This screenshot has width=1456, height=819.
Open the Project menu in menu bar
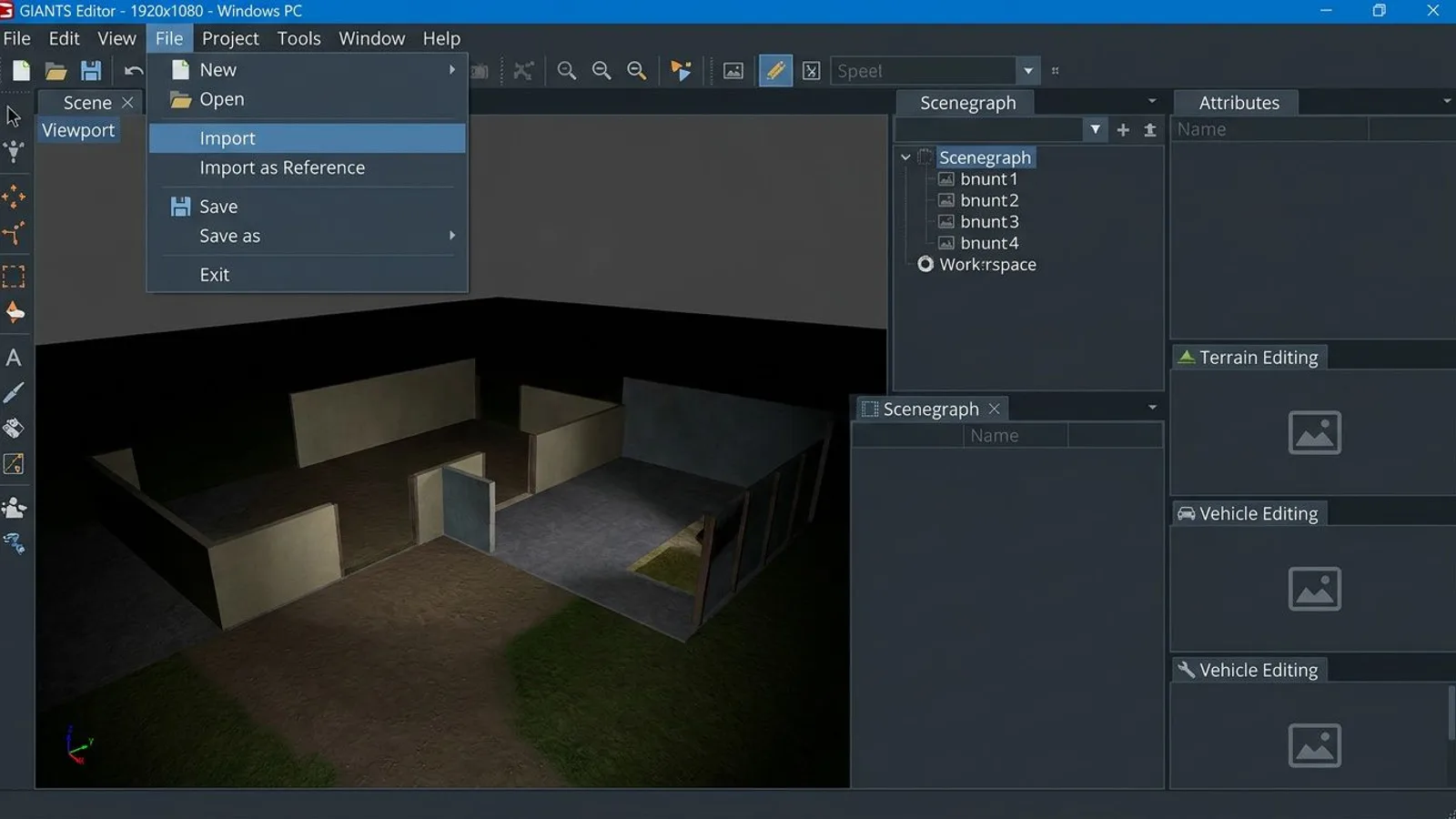230,38
